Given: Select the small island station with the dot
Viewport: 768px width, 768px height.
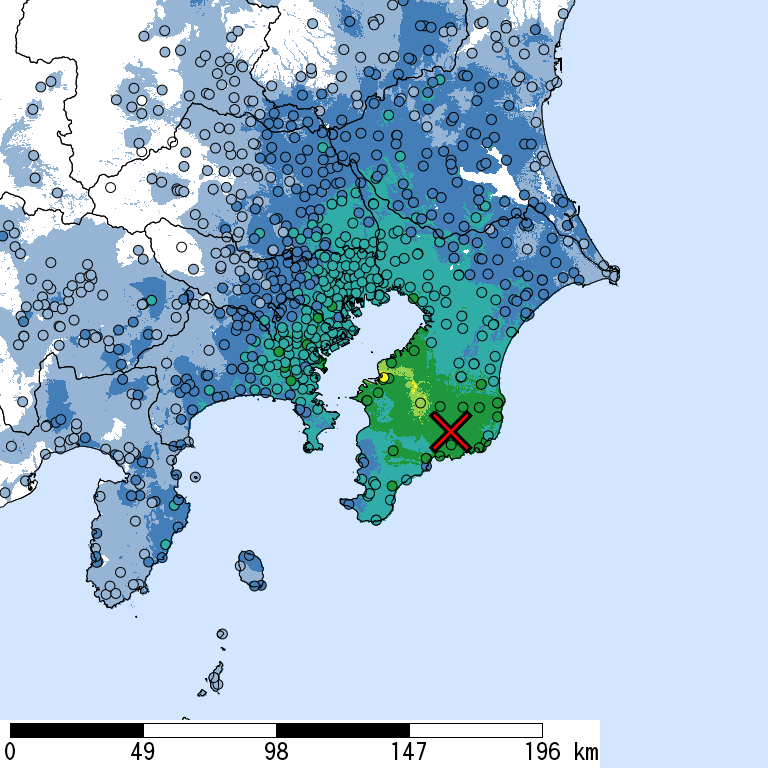Looking at the screenshot, I should coord(195,477).
